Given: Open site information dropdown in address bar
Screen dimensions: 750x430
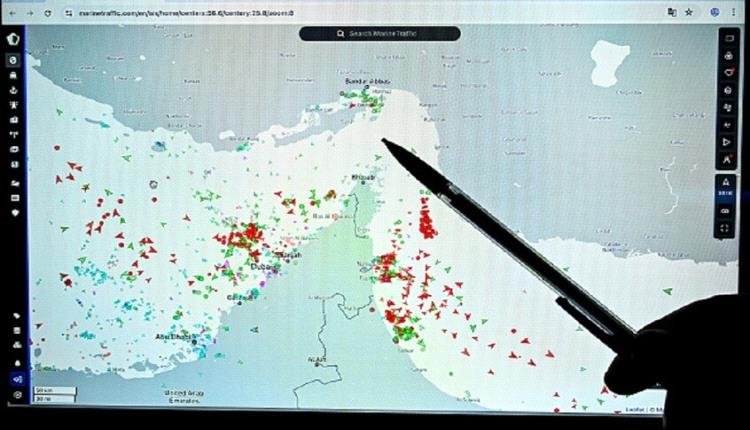Looking at the screenshot, I should [69, 12].
